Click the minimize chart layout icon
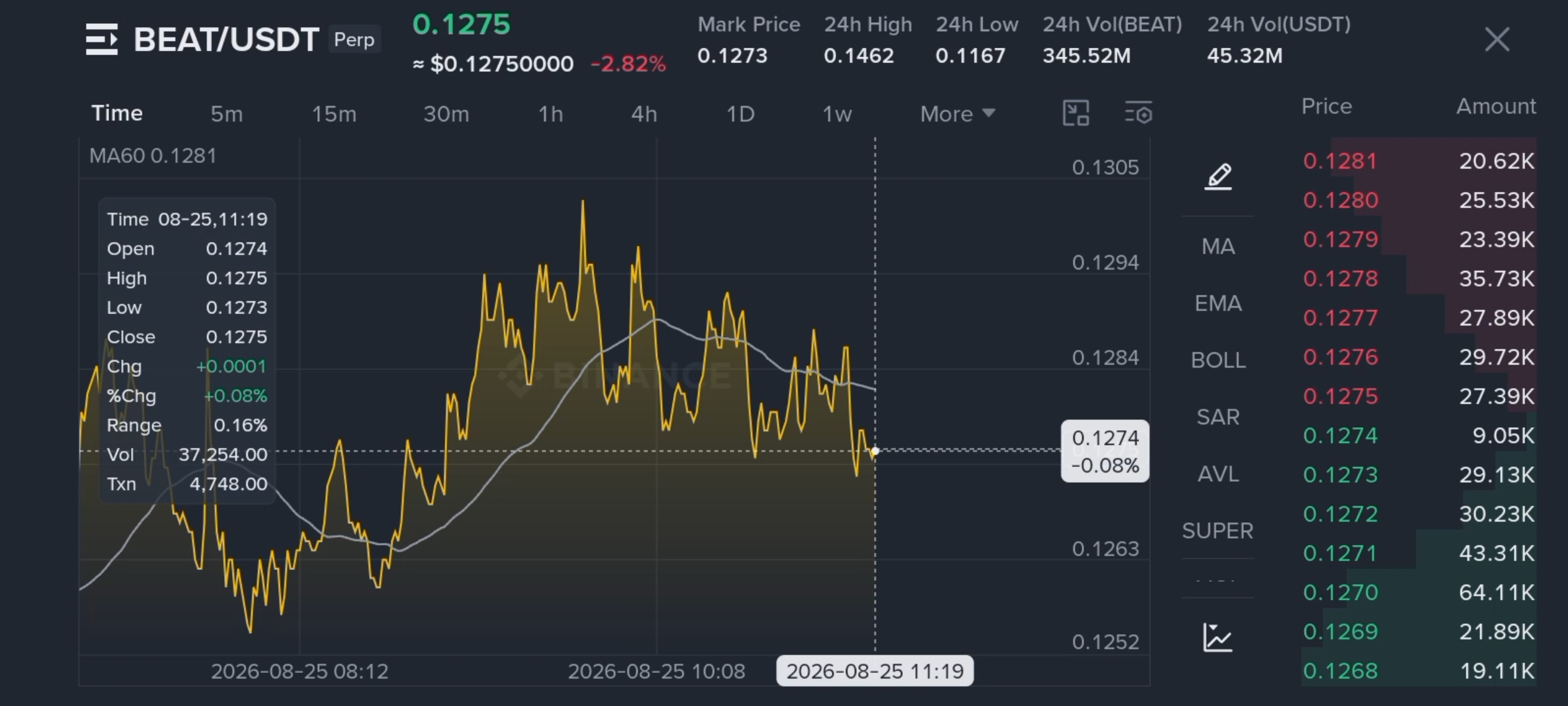 point(1076,113)
